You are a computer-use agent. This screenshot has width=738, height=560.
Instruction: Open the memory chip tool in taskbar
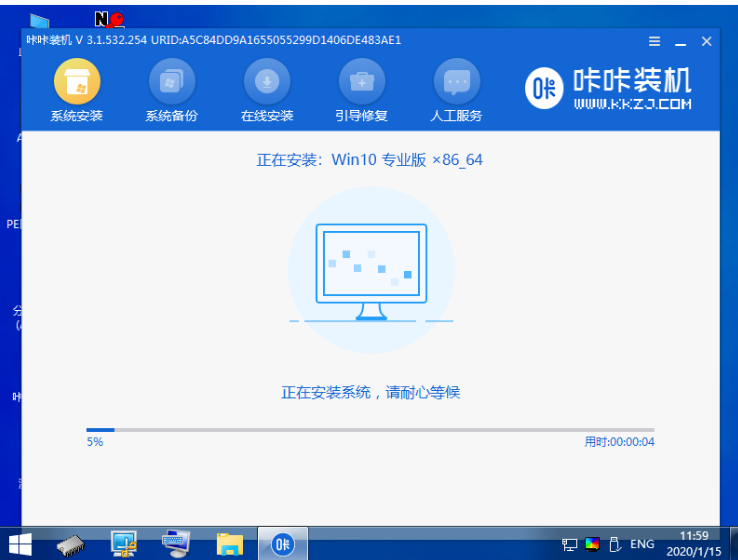(x=73, y=544)
